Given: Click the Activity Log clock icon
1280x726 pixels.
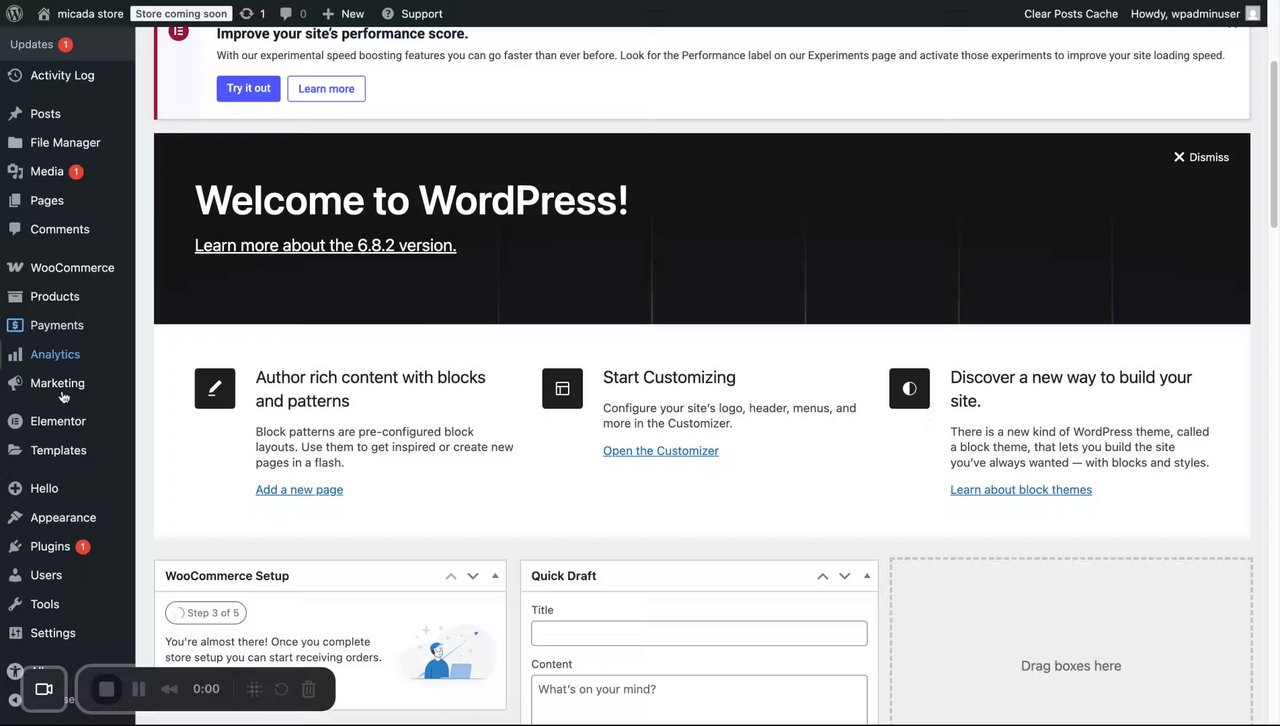Looking at the screenshot, I should click(x=15, y=75).
